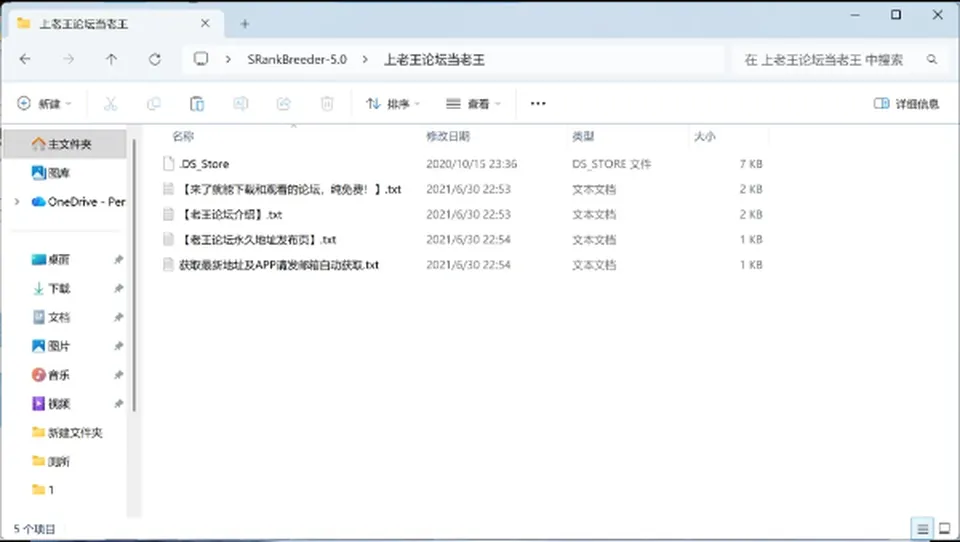Click the pin icon beside 下载
This screenshot has height=542, width=960.
click(x=118, y=288)
